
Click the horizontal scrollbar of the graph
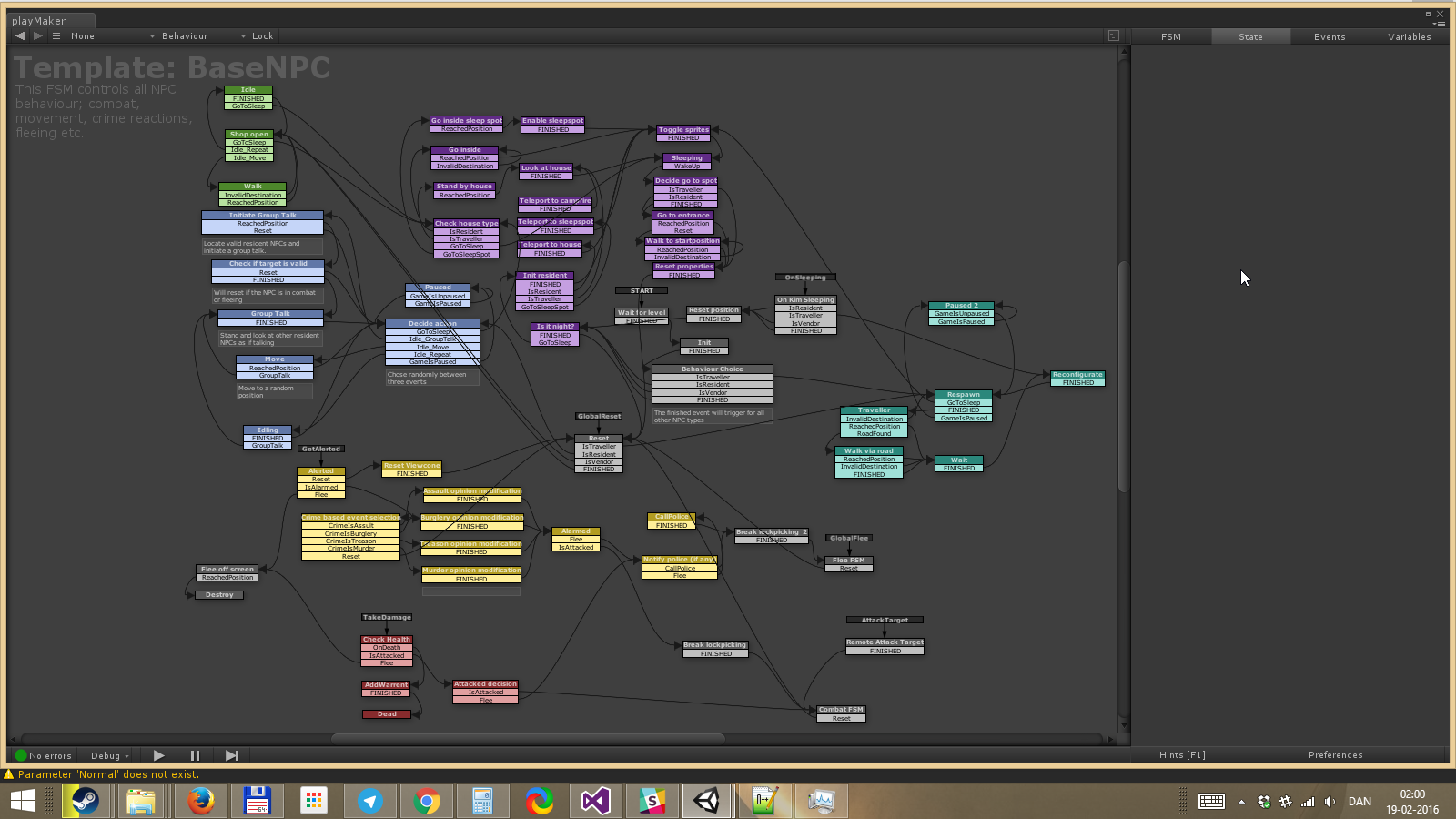coord(528,739)
